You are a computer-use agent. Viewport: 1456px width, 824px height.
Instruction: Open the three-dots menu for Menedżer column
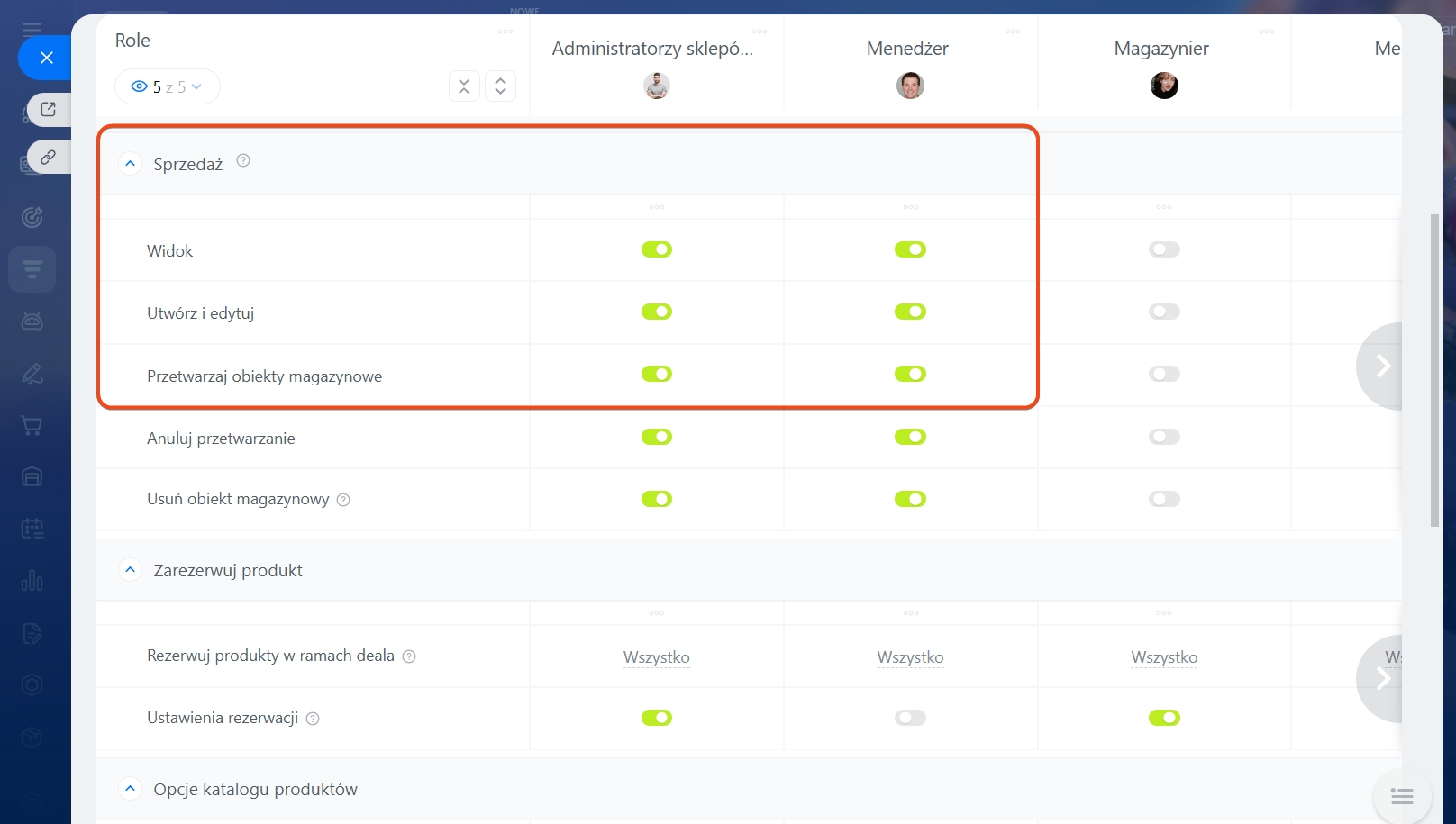pos(1013,32)
